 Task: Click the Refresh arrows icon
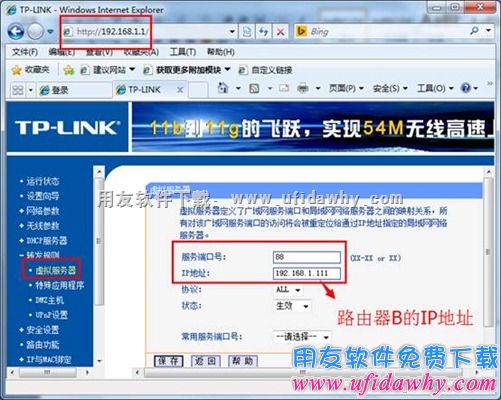[264, 32]
